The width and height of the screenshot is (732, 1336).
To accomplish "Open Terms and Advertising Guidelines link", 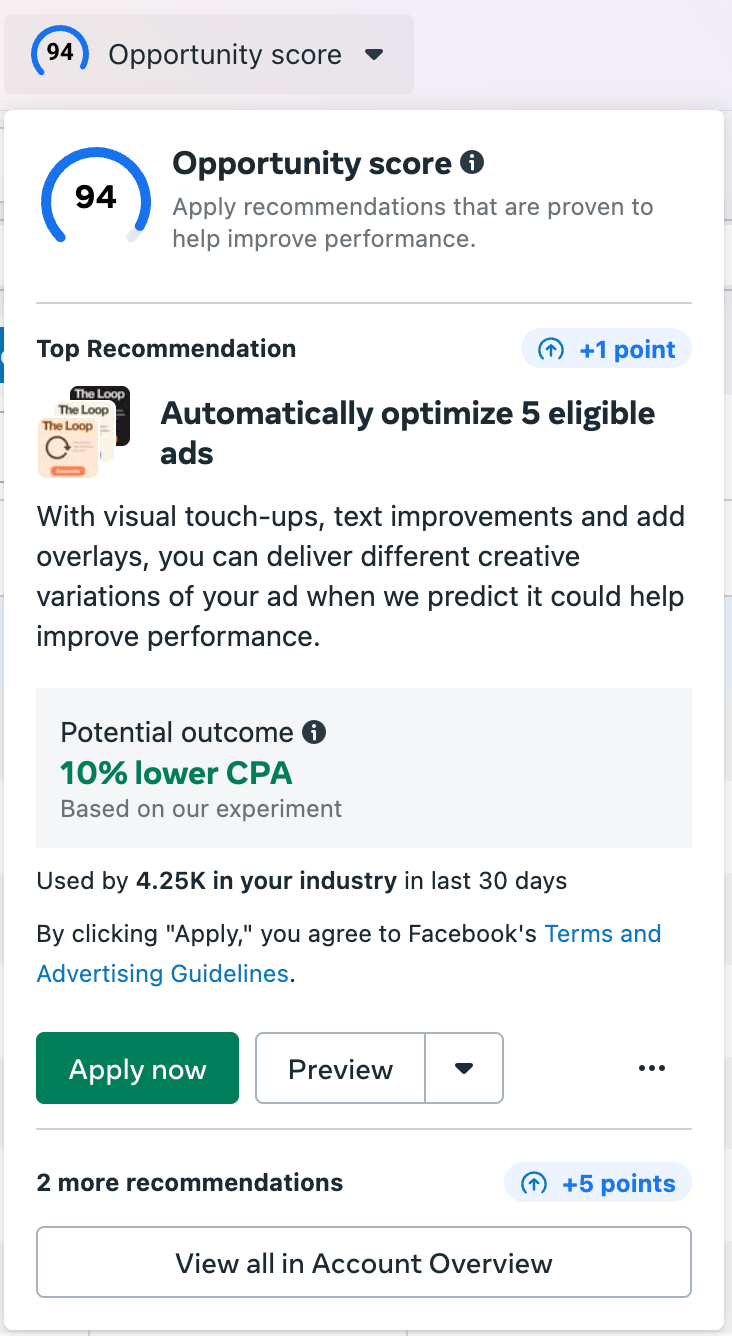I will (x=349, y=953).
